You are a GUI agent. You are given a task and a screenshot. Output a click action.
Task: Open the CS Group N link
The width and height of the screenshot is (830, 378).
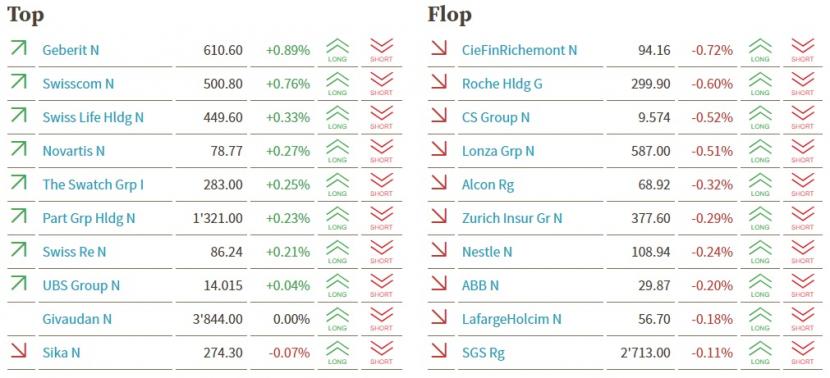495,118
